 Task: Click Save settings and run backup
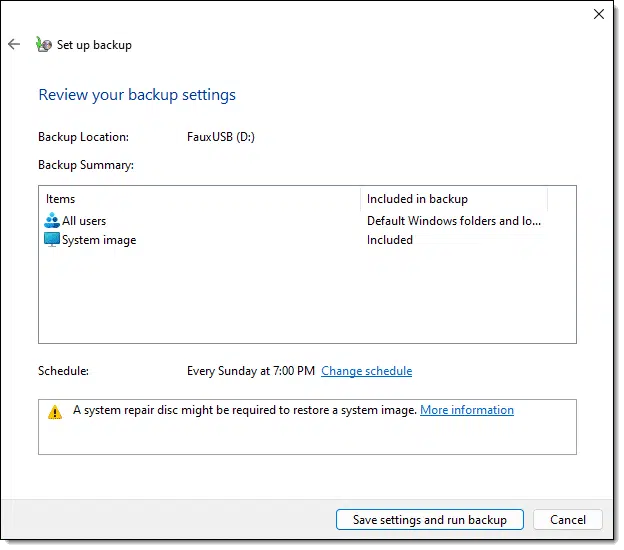430,519
